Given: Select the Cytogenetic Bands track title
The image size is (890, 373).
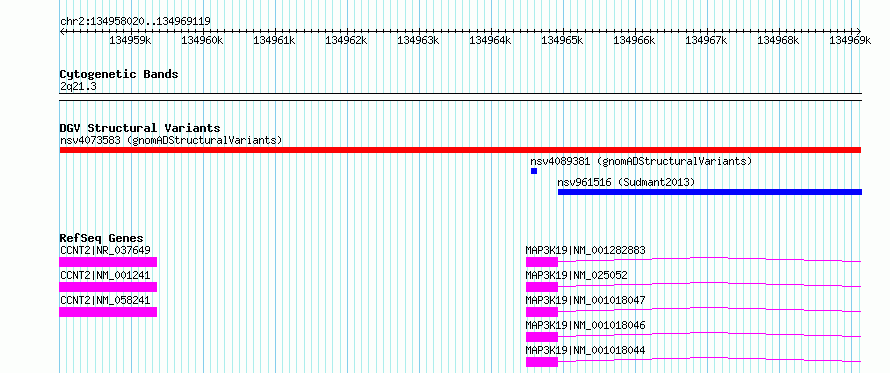Looking at the screenshot, I should click(x=119, y=74).
